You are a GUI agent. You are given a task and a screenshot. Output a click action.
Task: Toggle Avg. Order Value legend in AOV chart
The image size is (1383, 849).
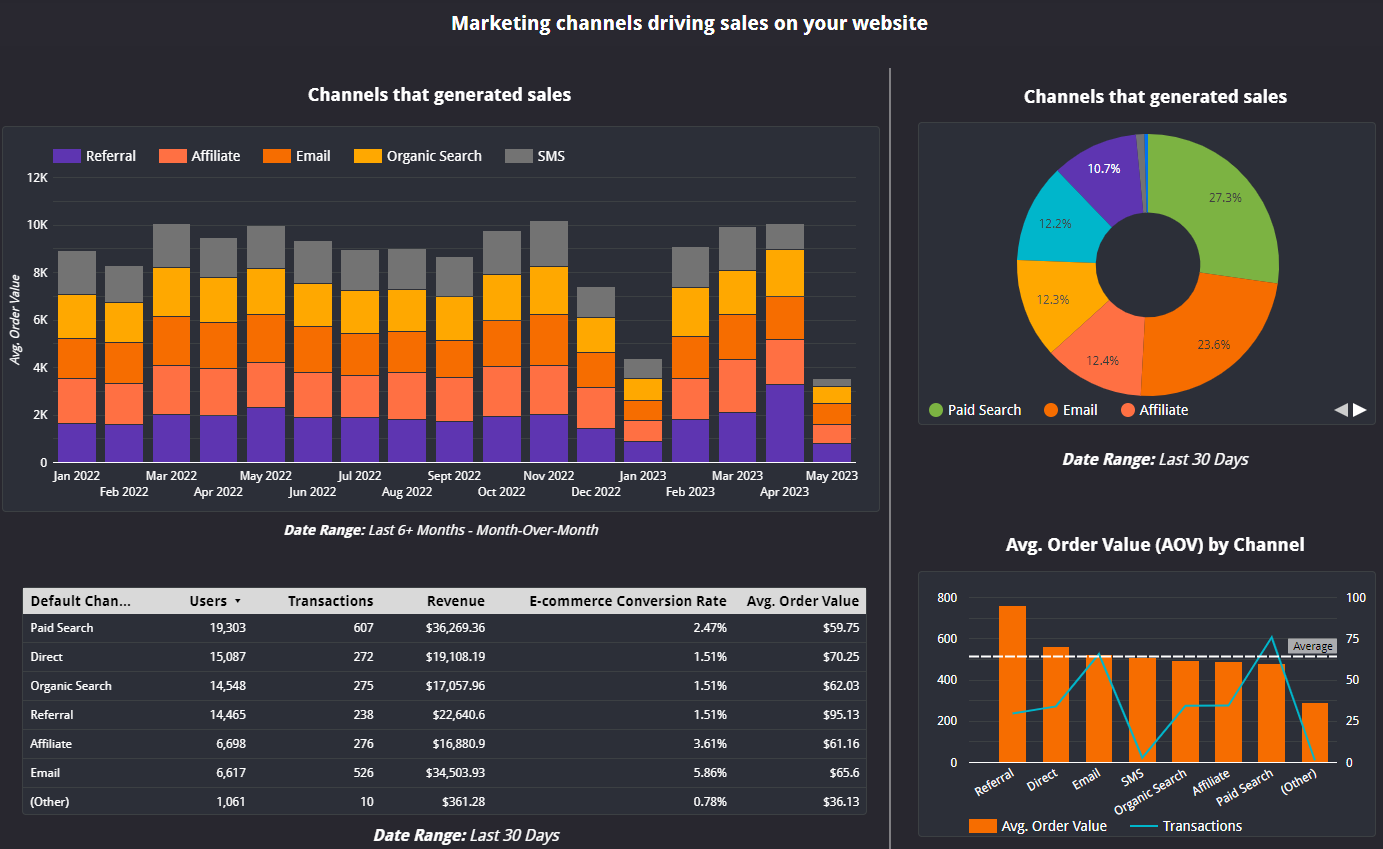point(1038,826)
